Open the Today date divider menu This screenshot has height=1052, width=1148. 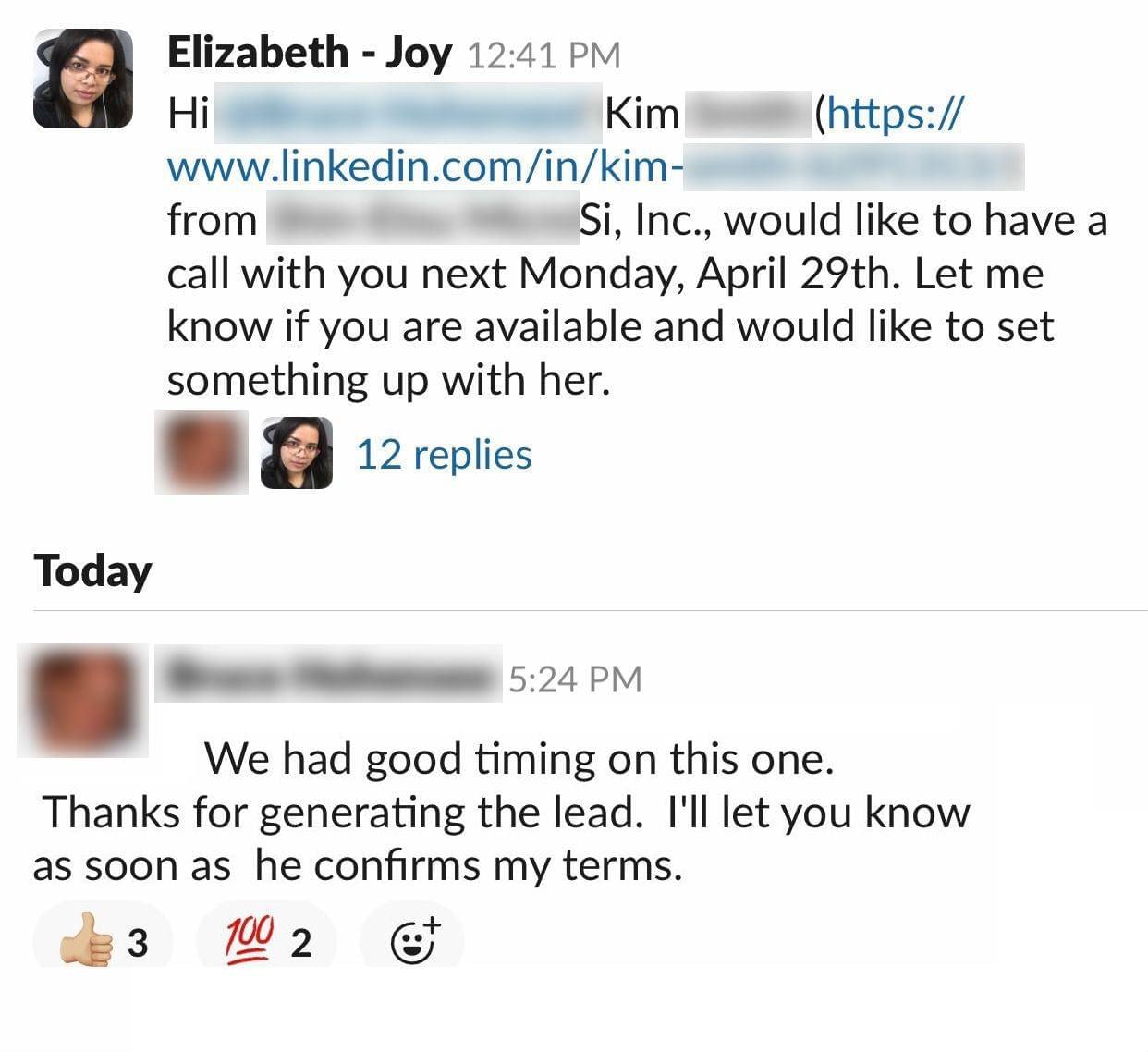[x=92, y=571]
